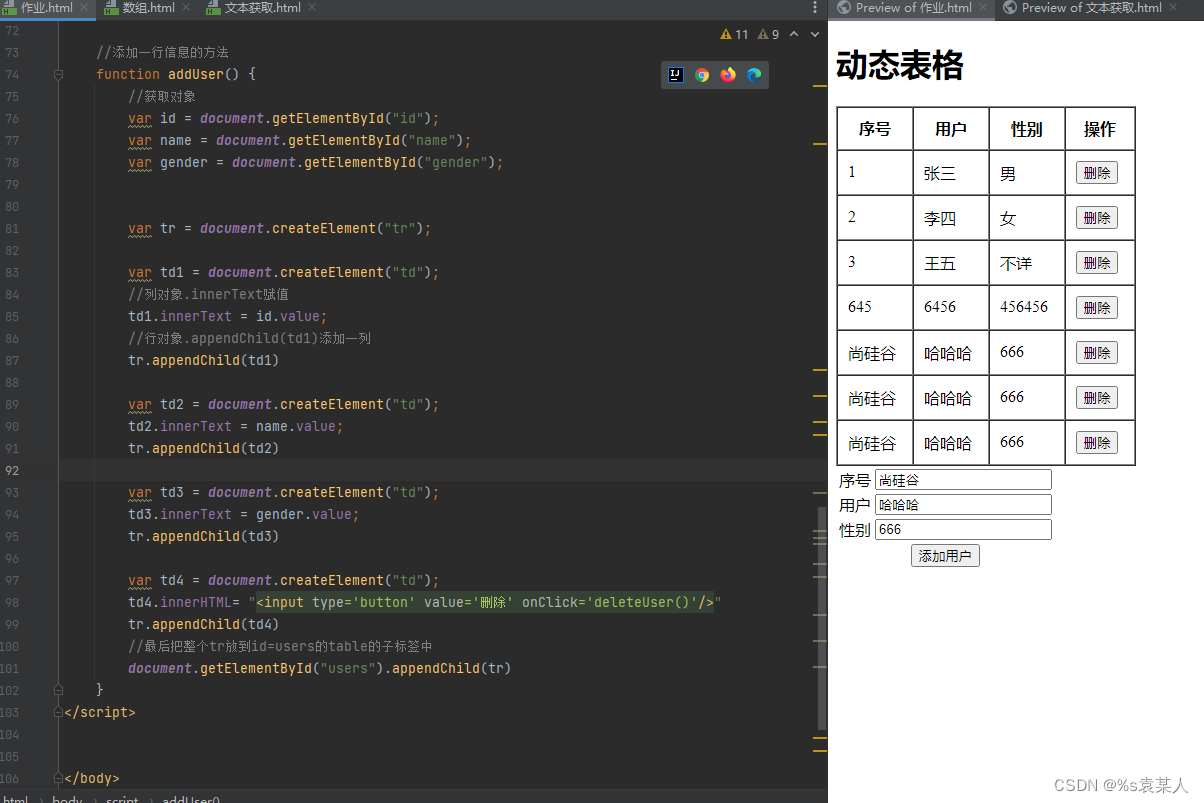Select the Preview of 文本获取.html tab
The image size is (1204, 803).
1090,8
